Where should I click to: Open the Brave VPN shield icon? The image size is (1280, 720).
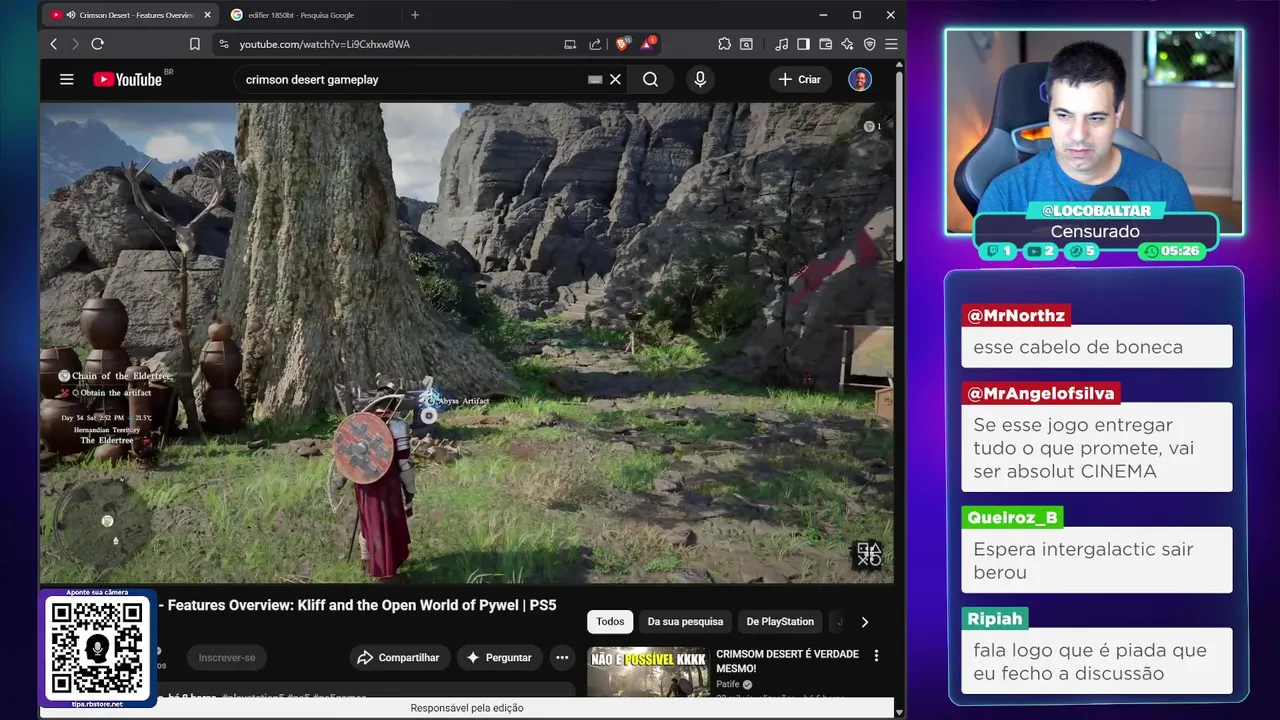point(869,44)
